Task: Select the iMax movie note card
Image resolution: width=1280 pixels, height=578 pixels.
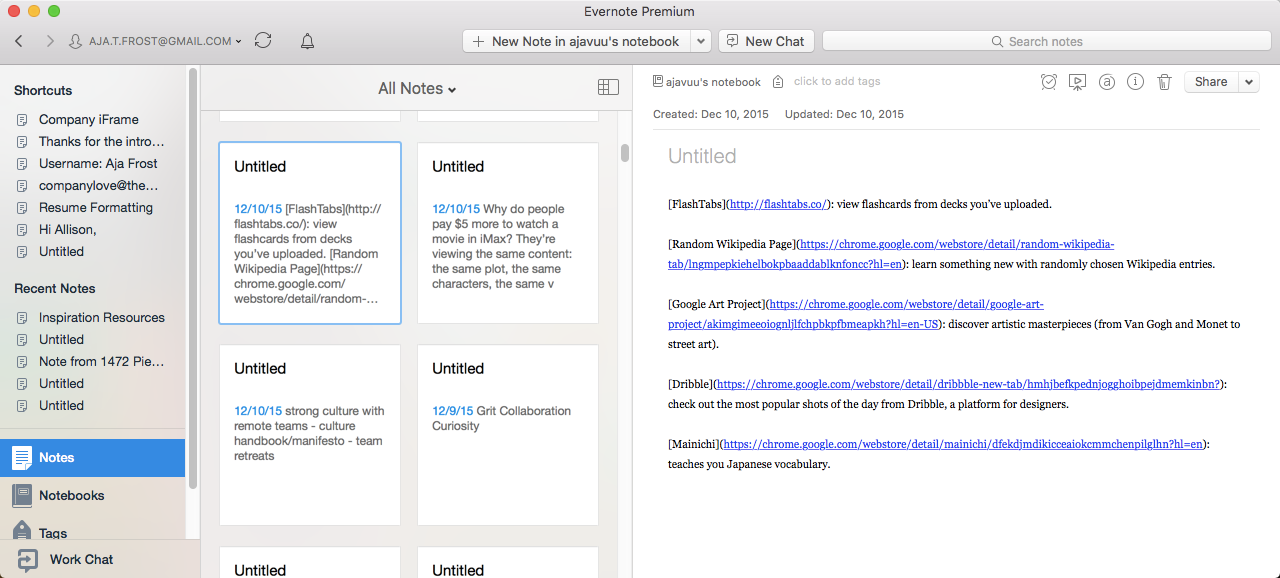Action: coord(508,233)
